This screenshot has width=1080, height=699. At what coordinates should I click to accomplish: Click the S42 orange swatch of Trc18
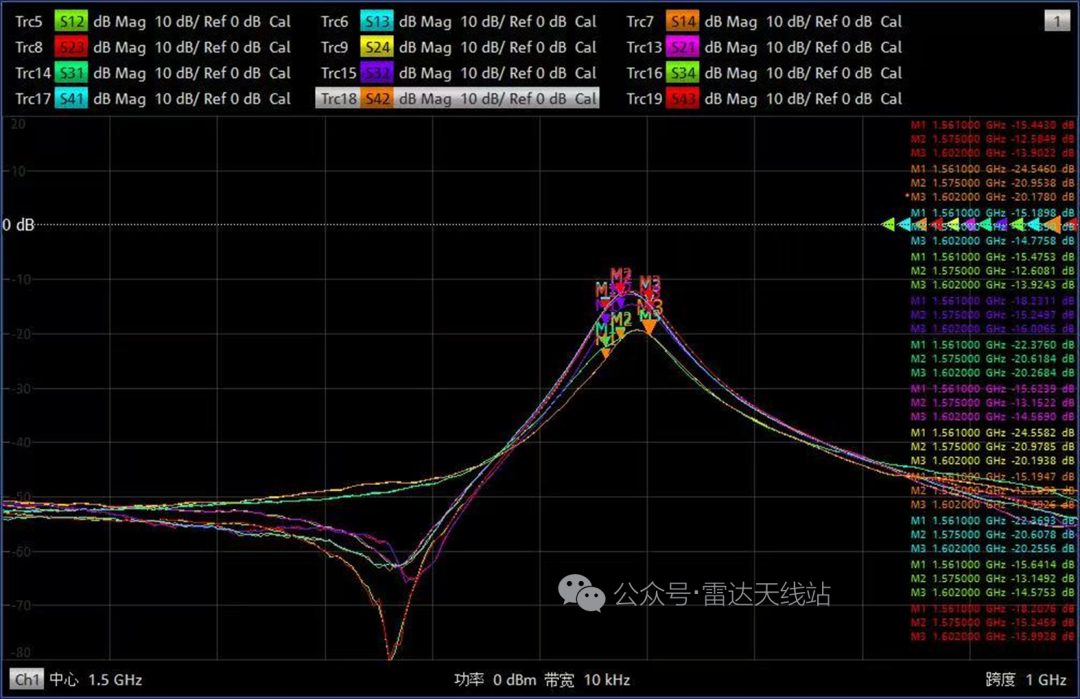(377, 99)
